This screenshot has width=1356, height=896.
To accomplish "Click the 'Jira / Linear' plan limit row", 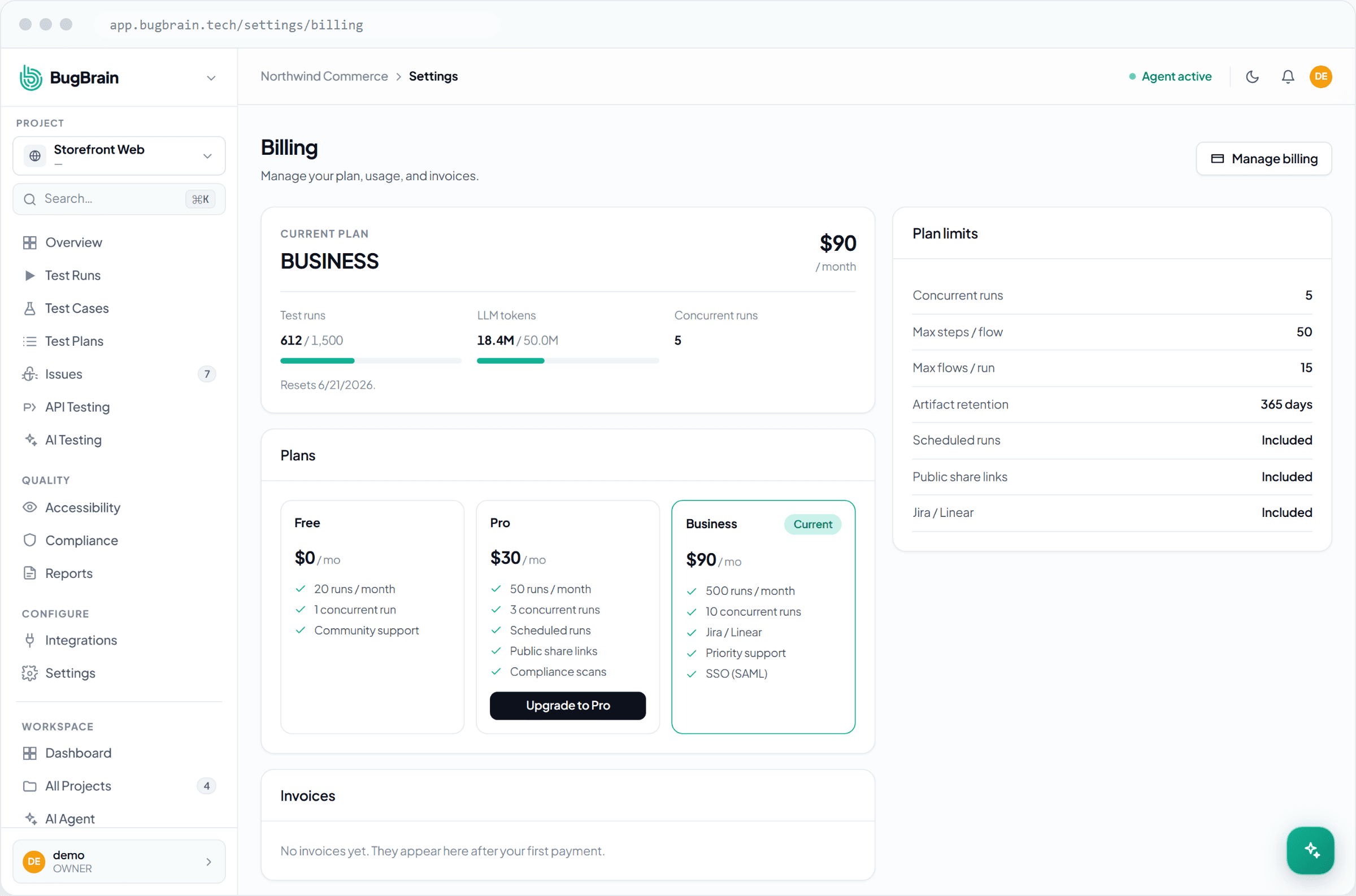I will click(x=1111, y=512).
